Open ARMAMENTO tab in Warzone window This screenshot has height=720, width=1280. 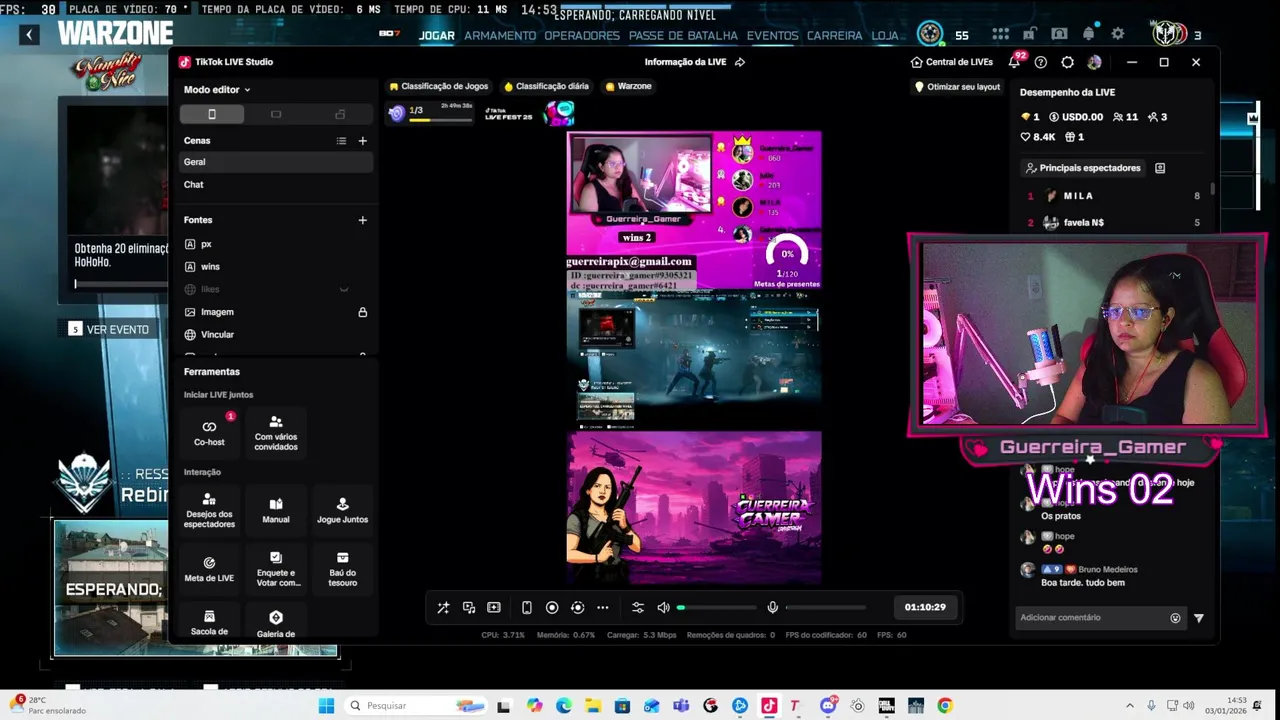point(500,35)
